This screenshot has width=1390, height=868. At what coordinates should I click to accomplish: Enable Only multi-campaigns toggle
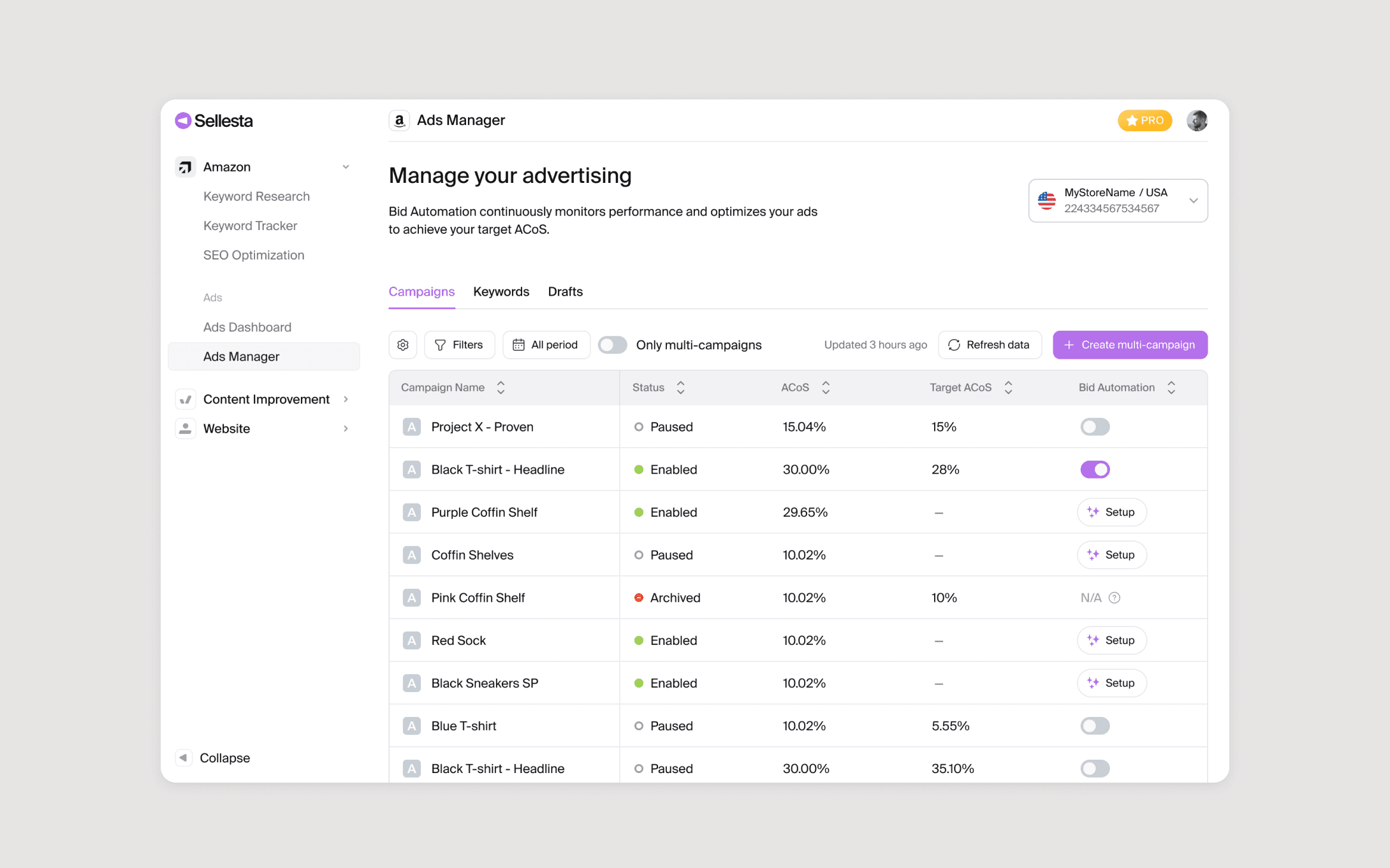point(612,345)
